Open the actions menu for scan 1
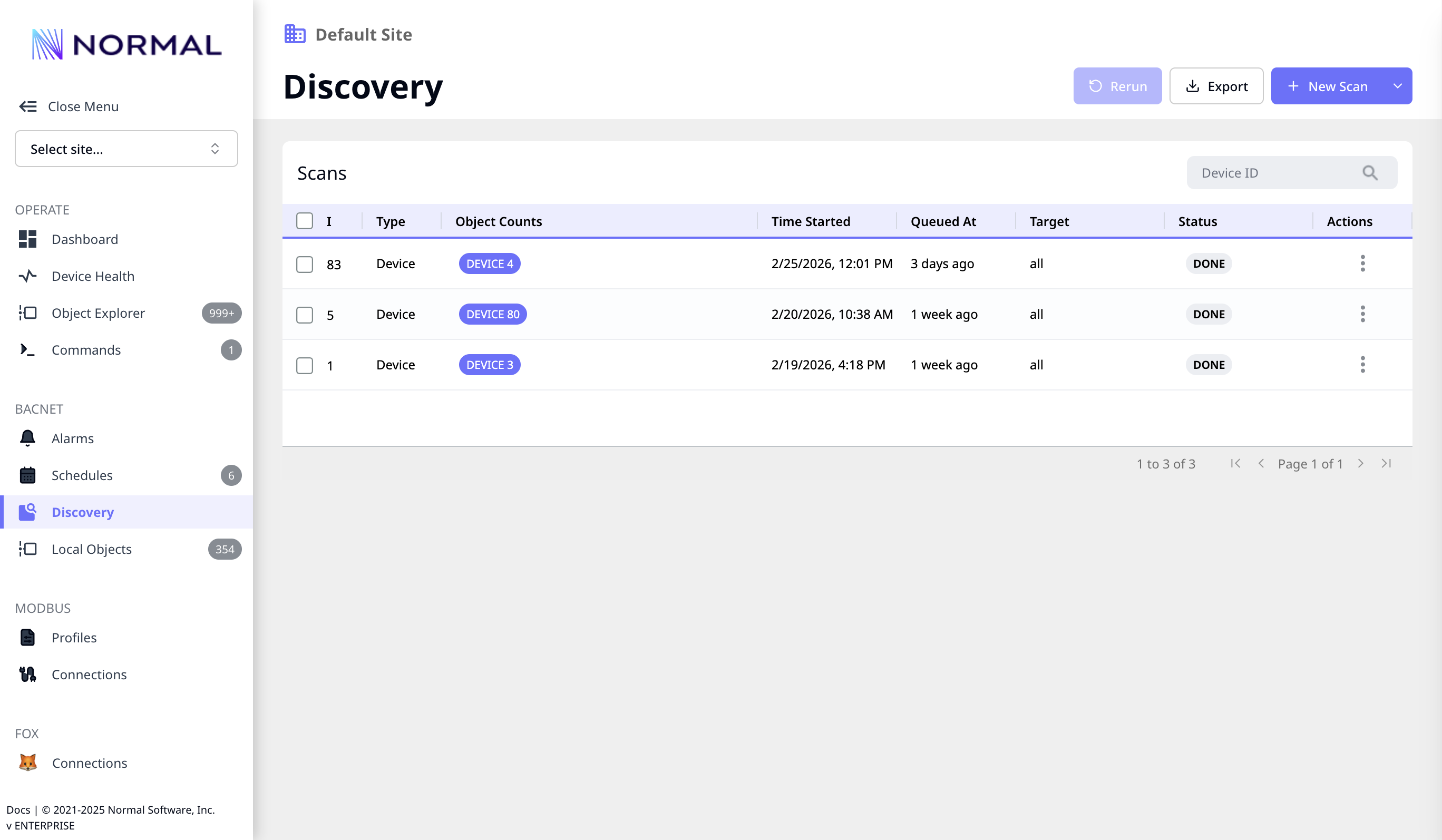1442x840 pixels. (1362, 365)
